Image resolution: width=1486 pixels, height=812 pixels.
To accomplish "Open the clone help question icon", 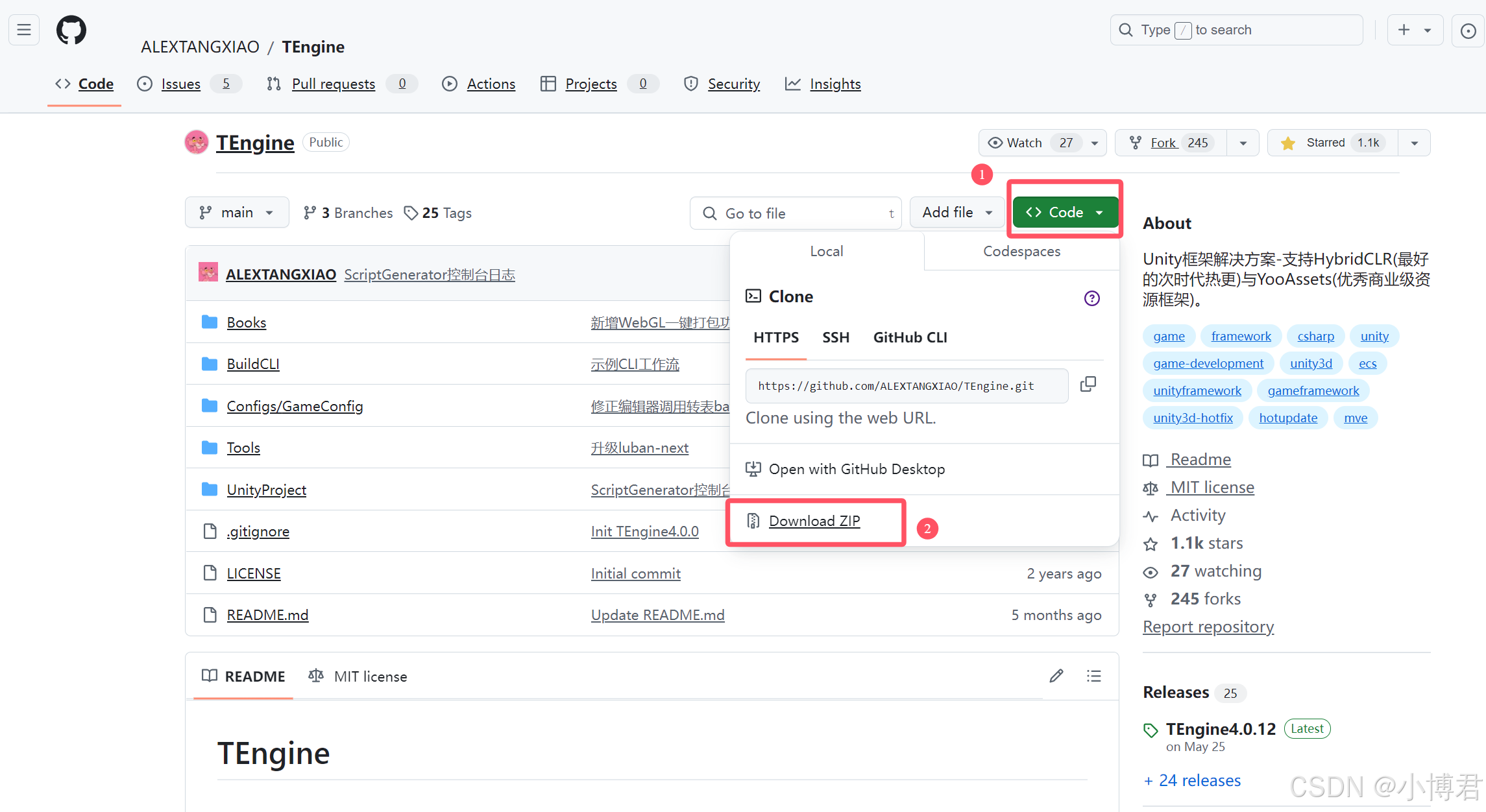I will [1091, 298].
